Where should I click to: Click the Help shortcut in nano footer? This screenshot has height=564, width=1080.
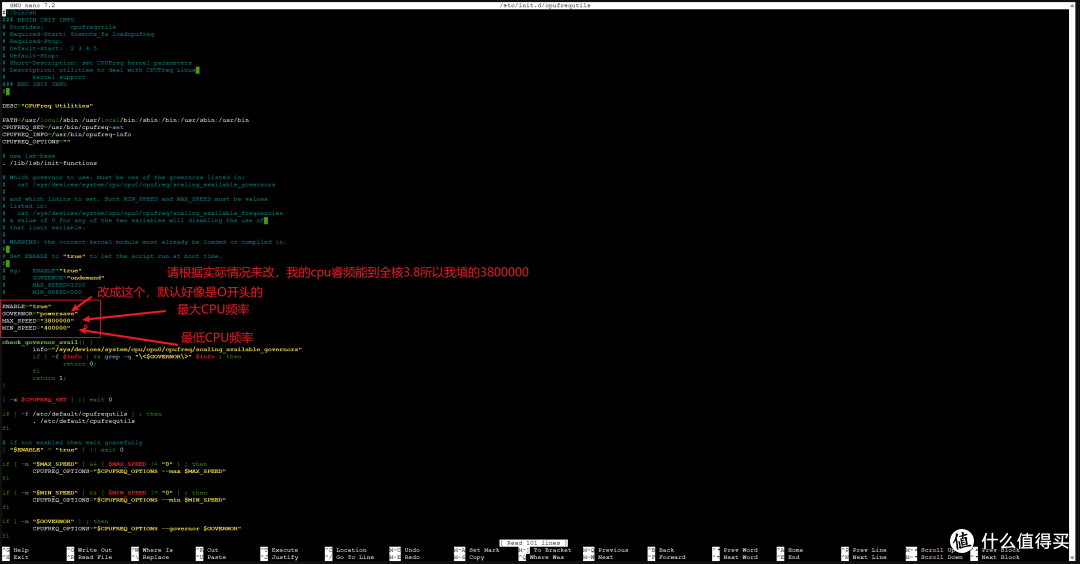click(x=20, y=550)
